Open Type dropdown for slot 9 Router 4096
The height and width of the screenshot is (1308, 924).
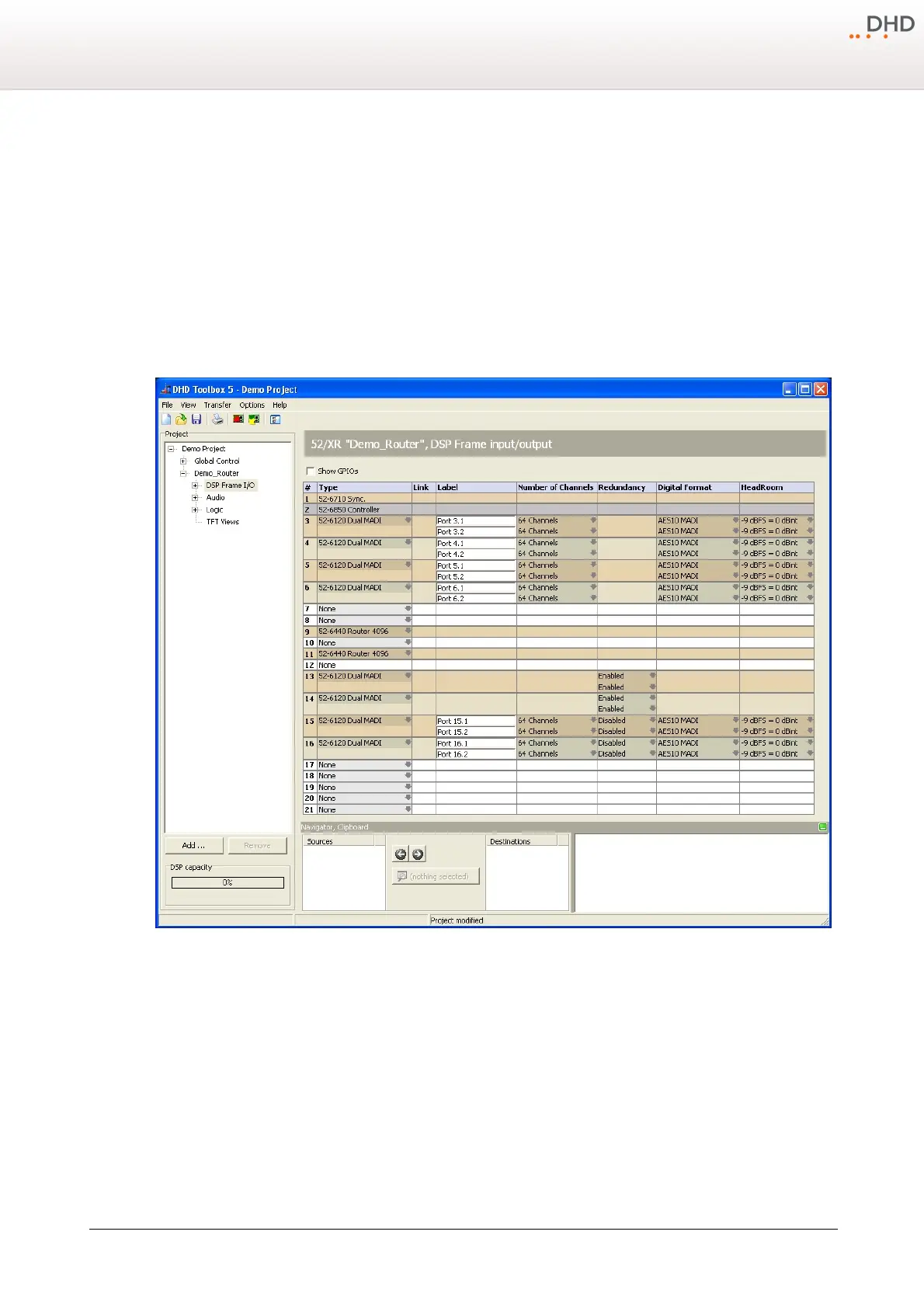pos(408,631)
